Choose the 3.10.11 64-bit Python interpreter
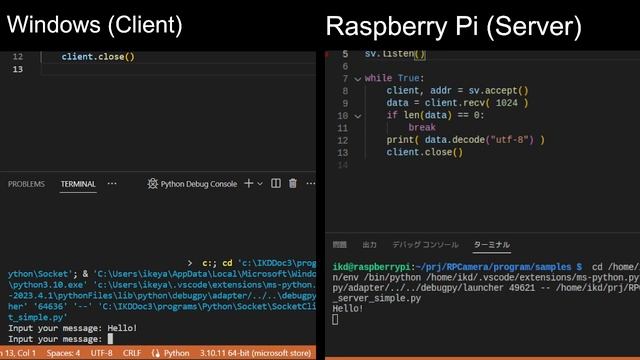This screenshot has height=360, width=640. [255, 353]
